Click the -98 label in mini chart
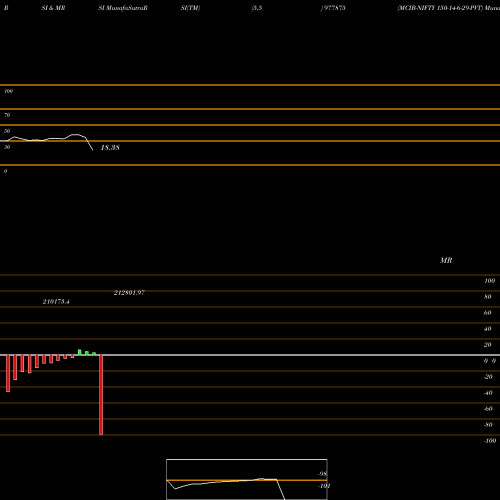Image resolution: width=500 pixels, height=500 pixels. pos(322,474)
